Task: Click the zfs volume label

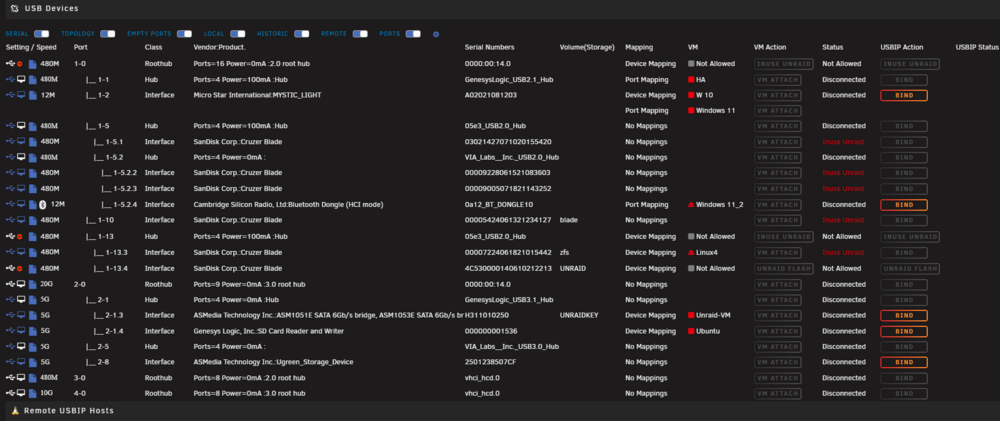Action: (564, 253)
